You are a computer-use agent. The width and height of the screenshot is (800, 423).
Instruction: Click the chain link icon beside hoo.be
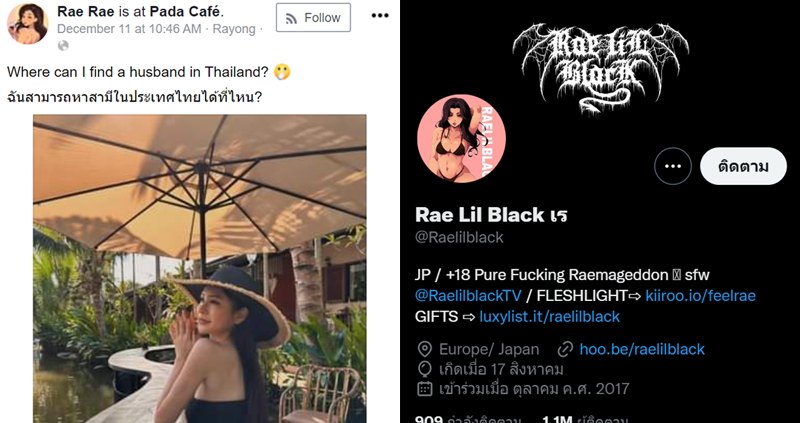click(565, 350)
